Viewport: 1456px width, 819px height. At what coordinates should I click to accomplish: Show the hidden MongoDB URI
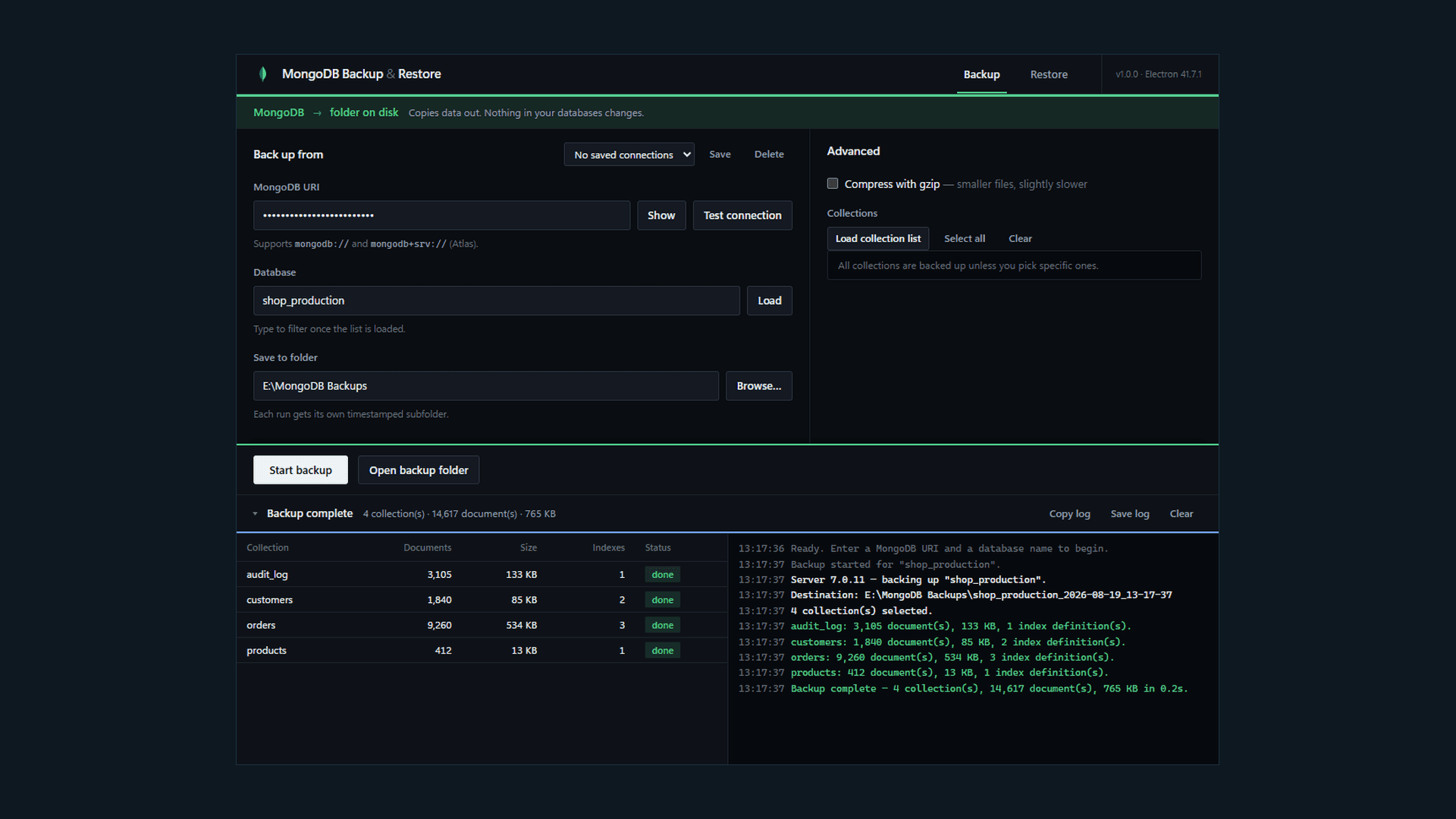click(661, 215)
